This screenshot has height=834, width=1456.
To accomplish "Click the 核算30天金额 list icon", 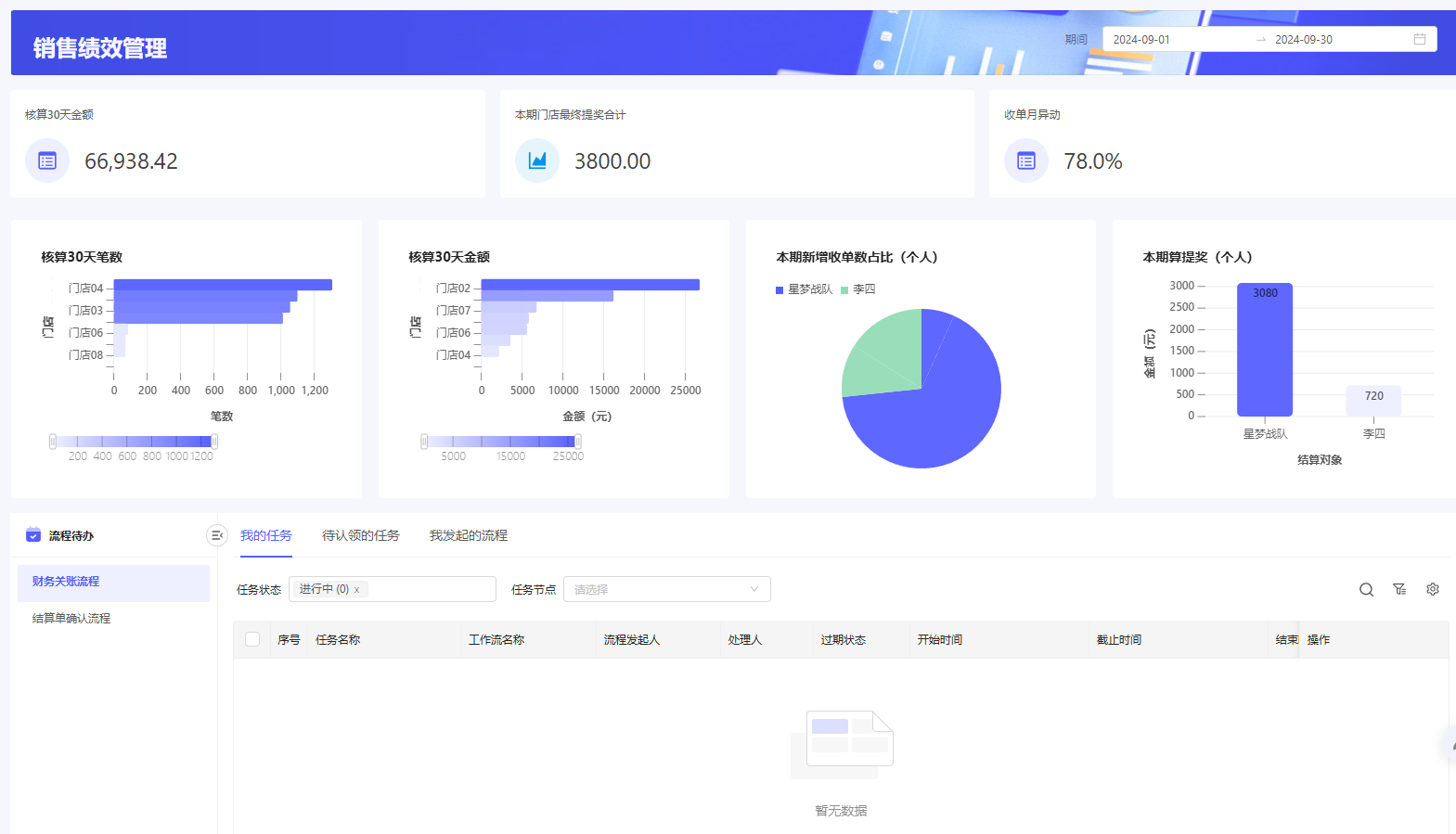I will tap(47, 160).
